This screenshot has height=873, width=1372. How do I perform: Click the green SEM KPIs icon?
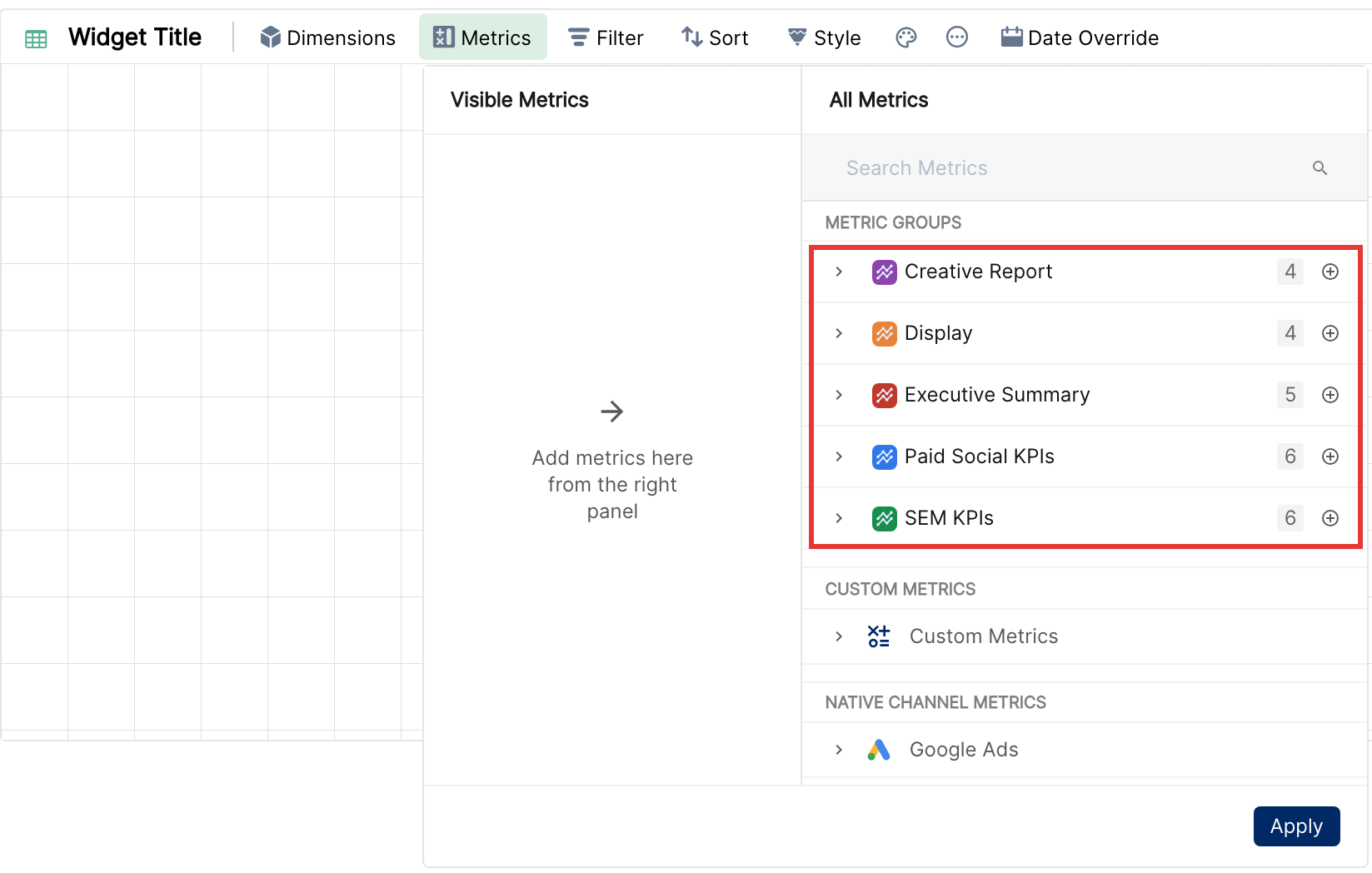coord(884,518)
